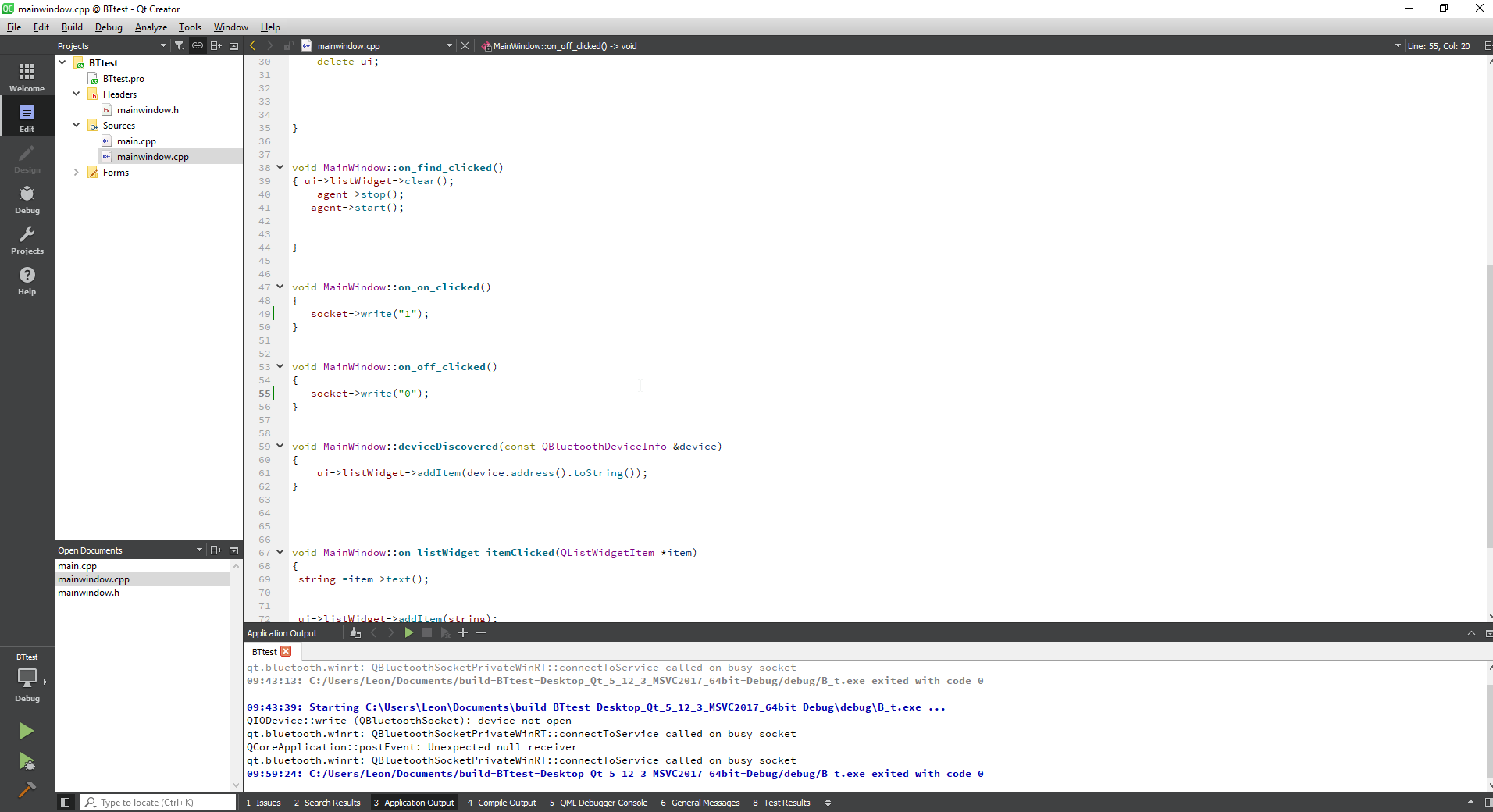The height and width of the screenshot is (812, 1493).
Task: Open the File menu
Action: [x=14, y=27]
